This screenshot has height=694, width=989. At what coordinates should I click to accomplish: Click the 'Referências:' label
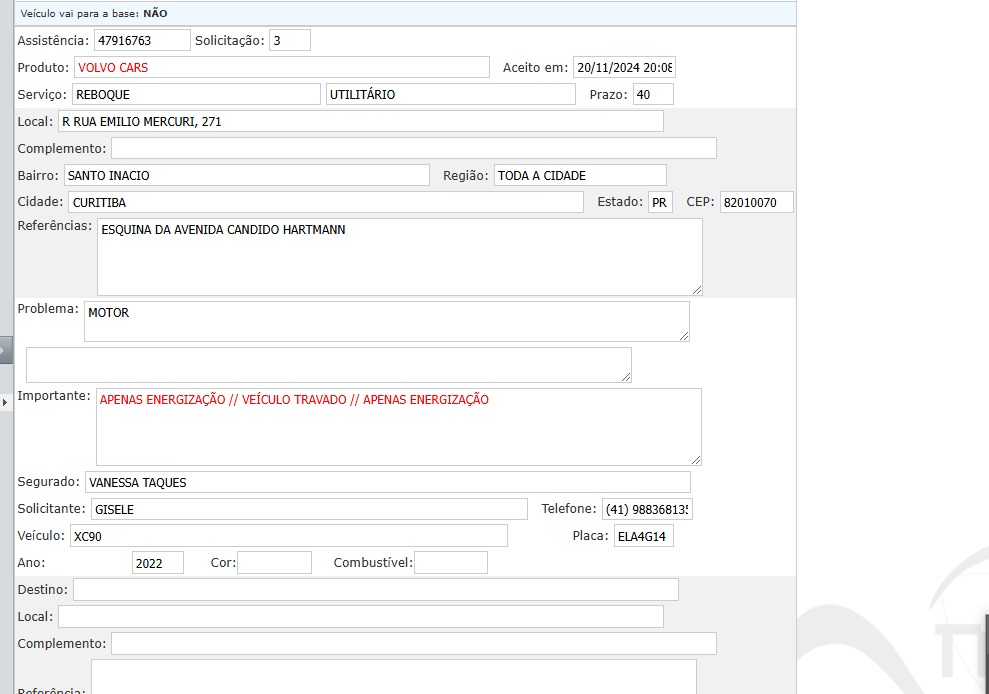[54, 225]
